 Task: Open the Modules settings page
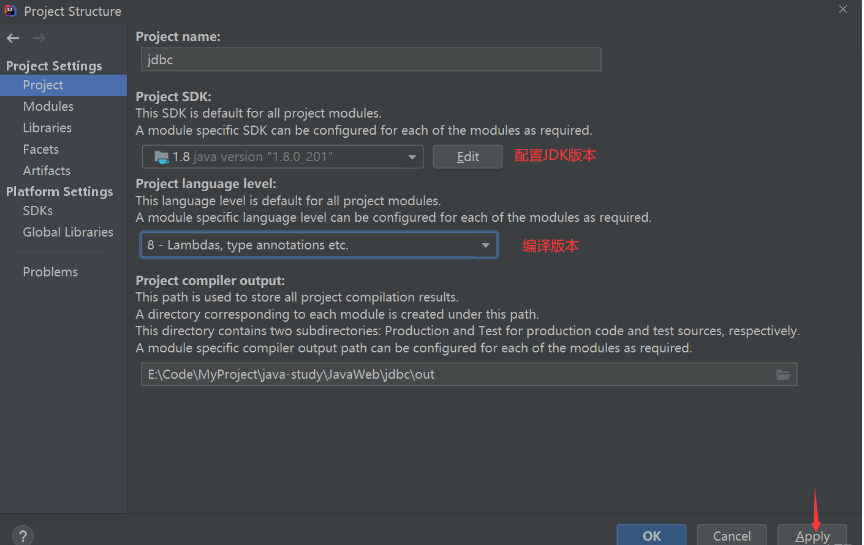pos(48,107)
